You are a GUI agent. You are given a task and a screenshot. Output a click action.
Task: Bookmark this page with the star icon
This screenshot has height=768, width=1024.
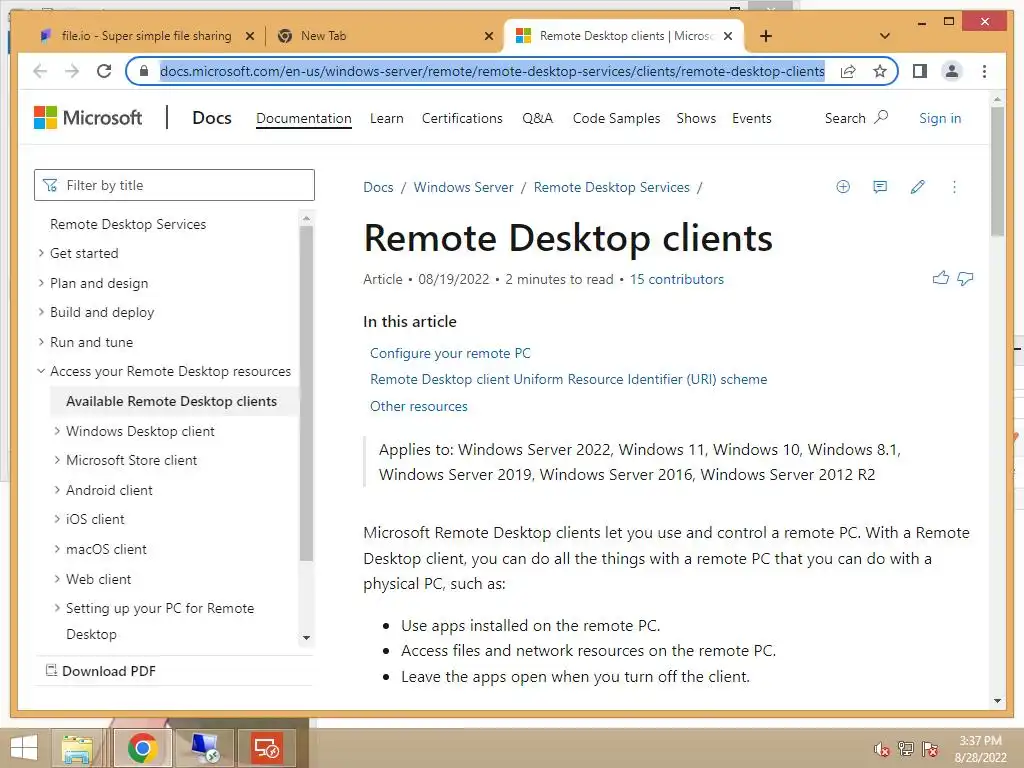coord(880,71)
